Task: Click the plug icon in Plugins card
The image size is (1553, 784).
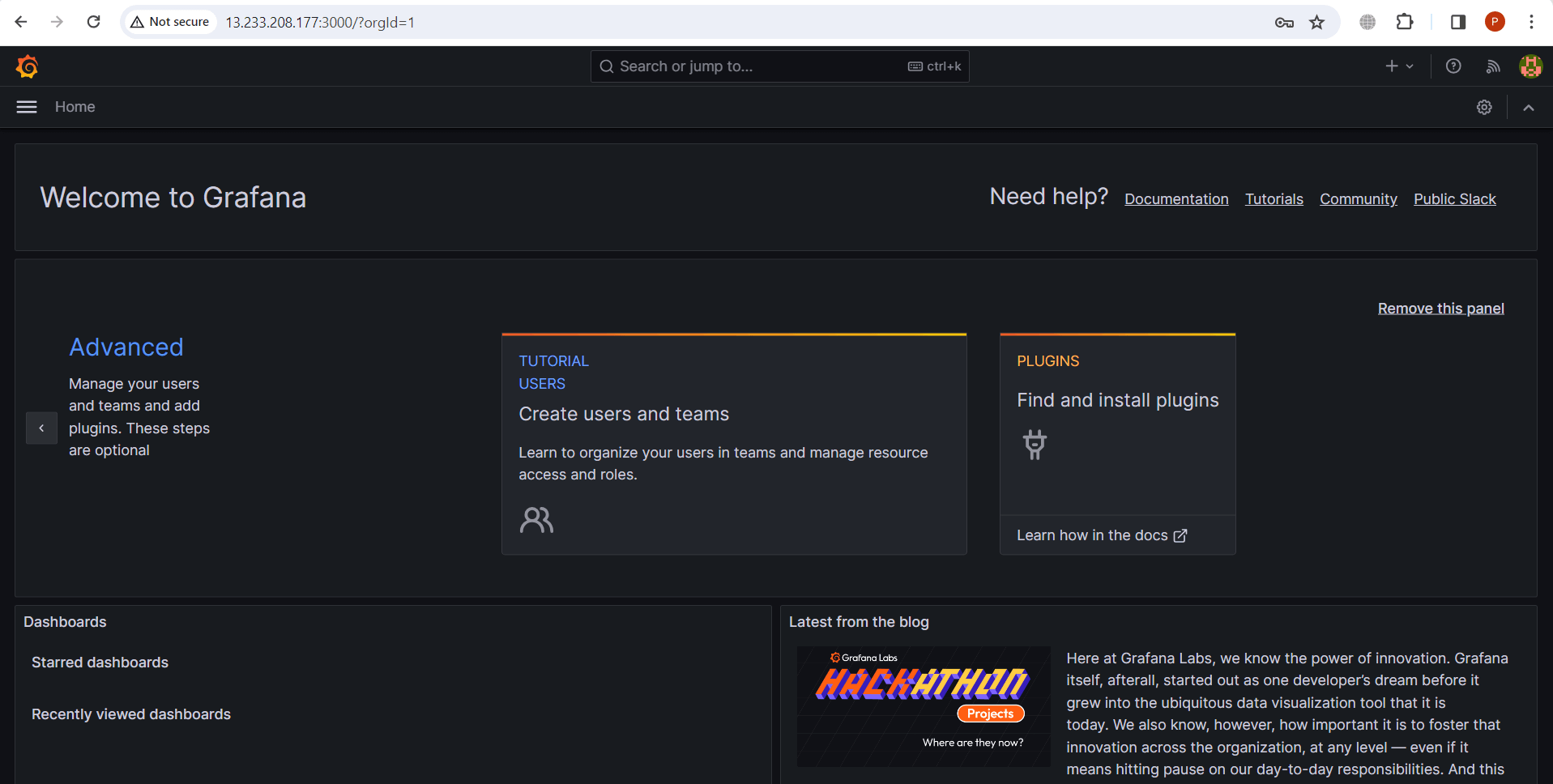Action: coord(1035,445)
